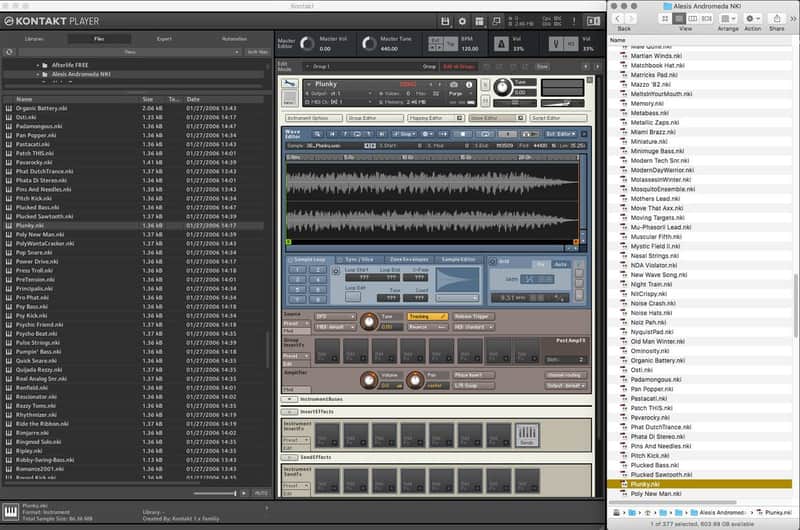Switch to the Libraries browser tab
Viewport: 800px width, 530px height.
pos(34,39)
